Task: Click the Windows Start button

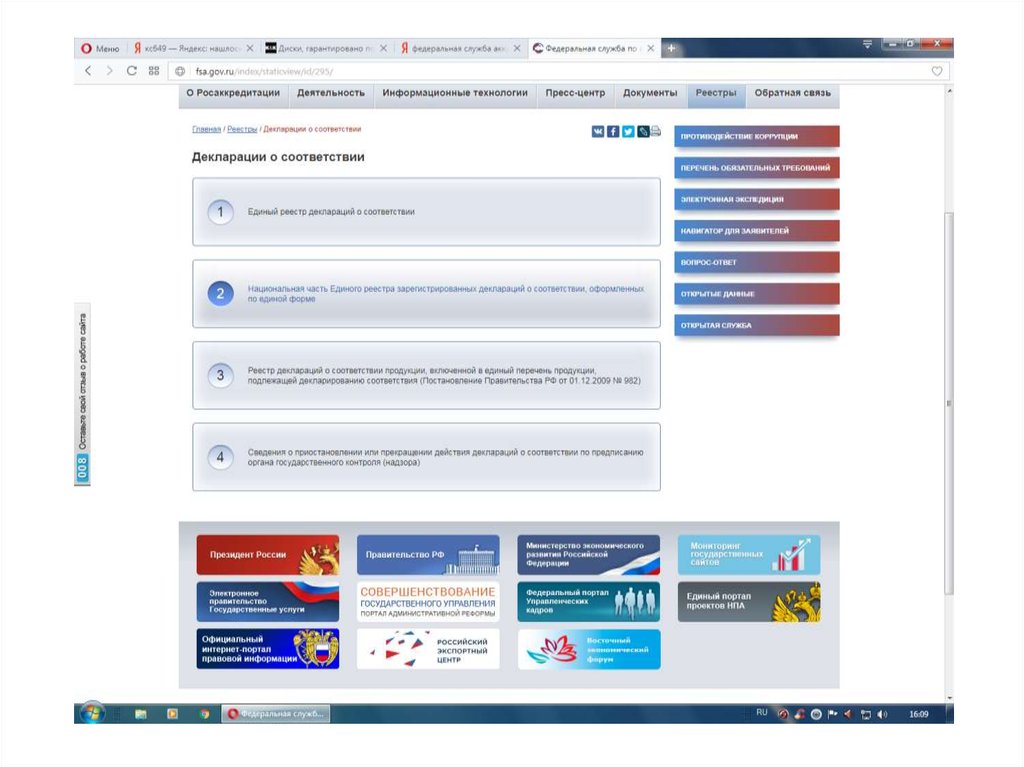Action: click(91, 714)
